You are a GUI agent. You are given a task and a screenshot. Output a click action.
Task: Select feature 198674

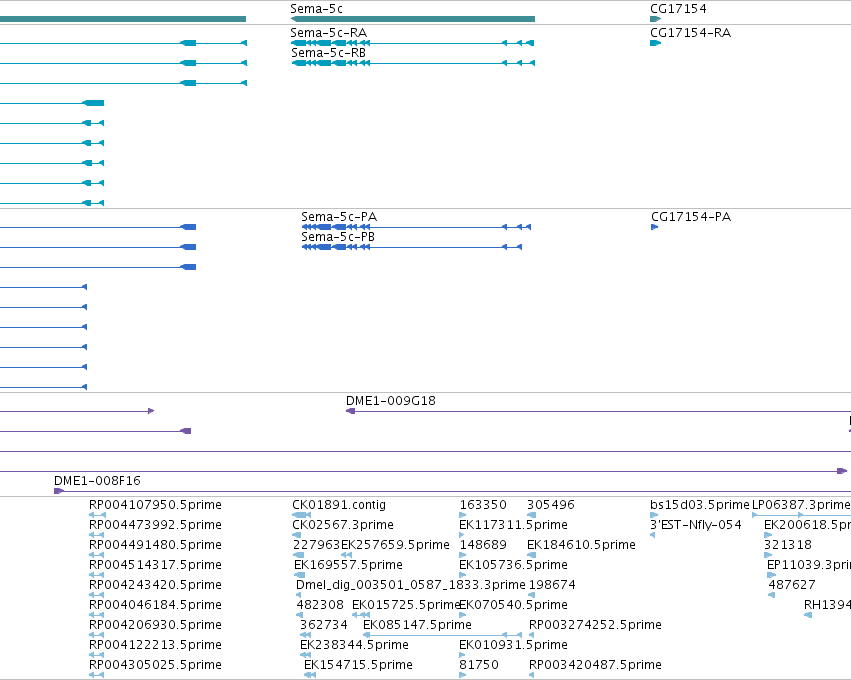pos(552,584)
